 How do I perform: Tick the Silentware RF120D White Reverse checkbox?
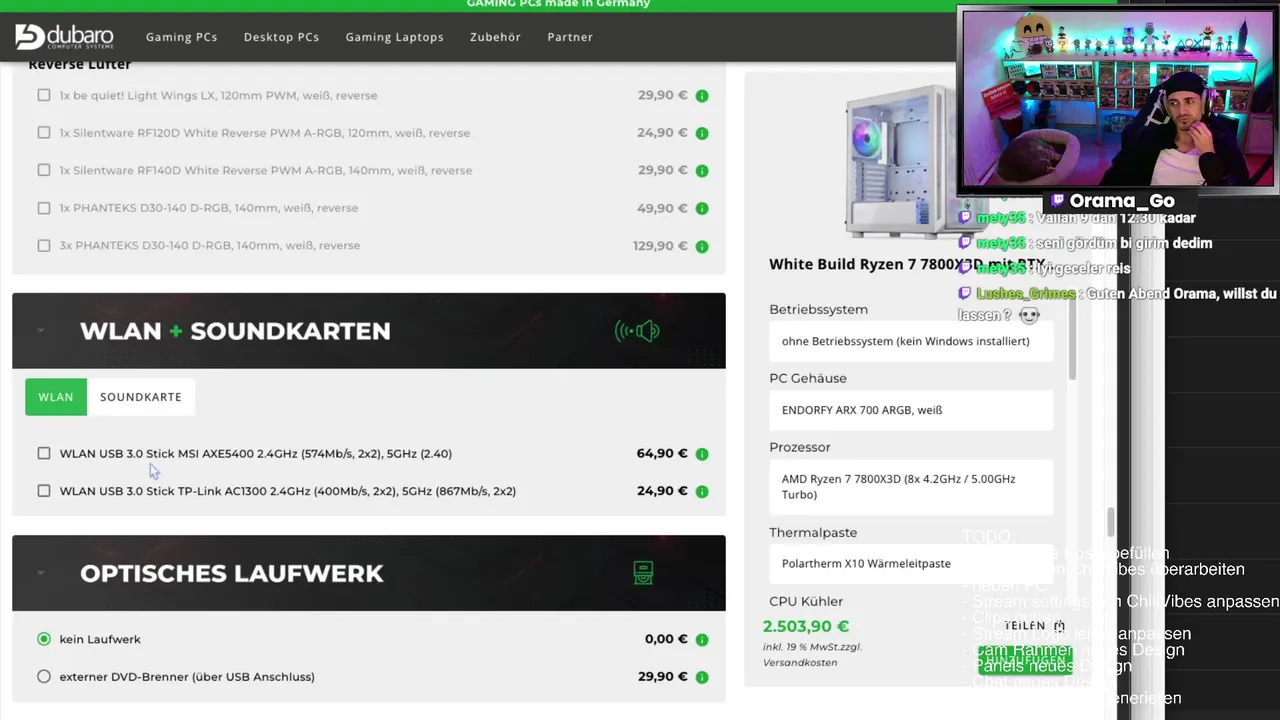tap(44, 132)
